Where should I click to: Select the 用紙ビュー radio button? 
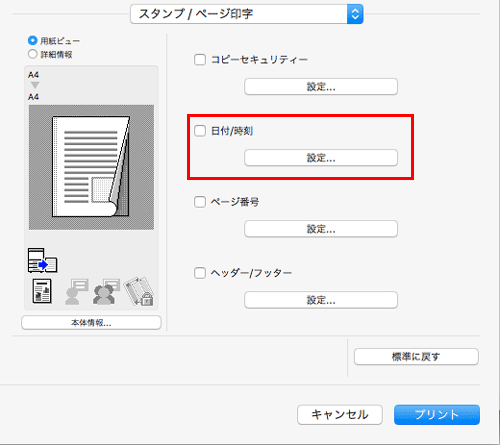(x=32, y=41)
